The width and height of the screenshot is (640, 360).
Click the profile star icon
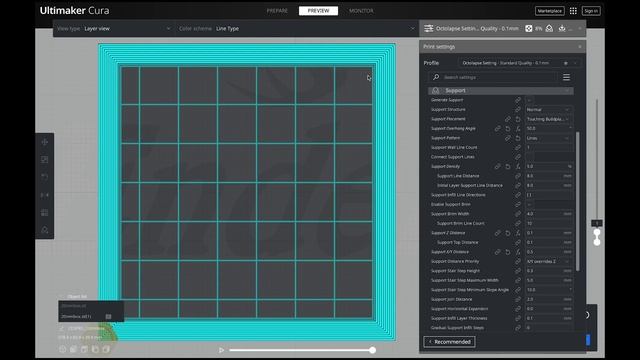tap(566, 63)
